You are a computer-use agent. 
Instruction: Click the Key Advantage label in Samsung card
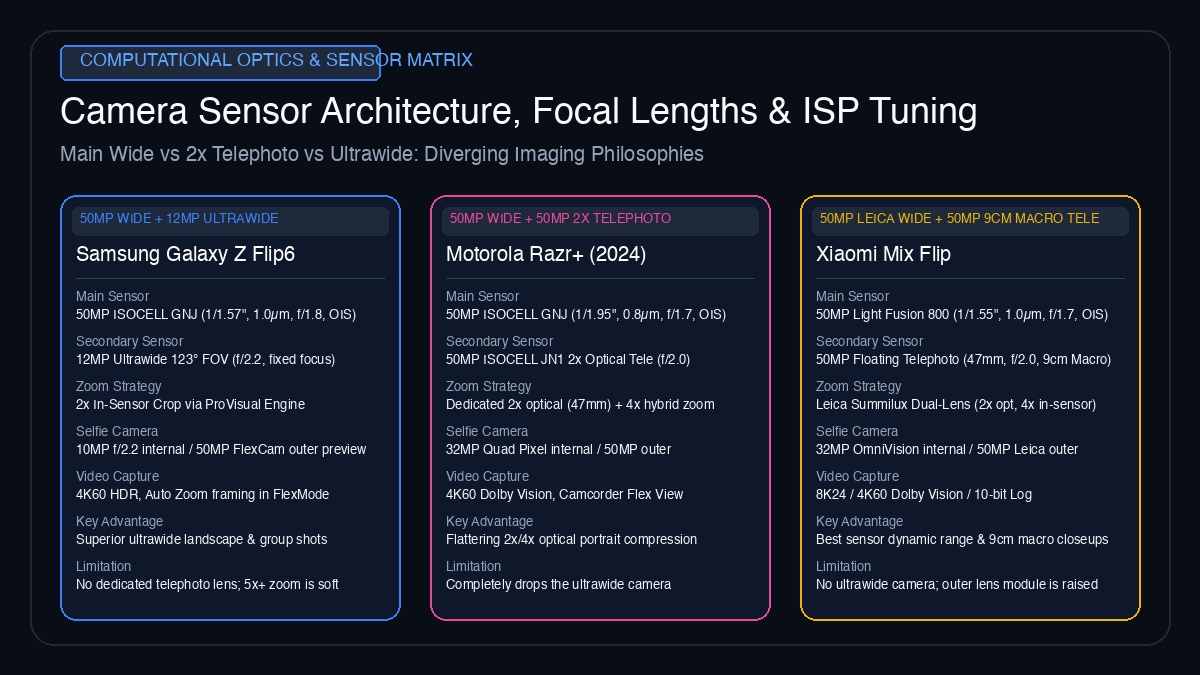pos(120,521)
